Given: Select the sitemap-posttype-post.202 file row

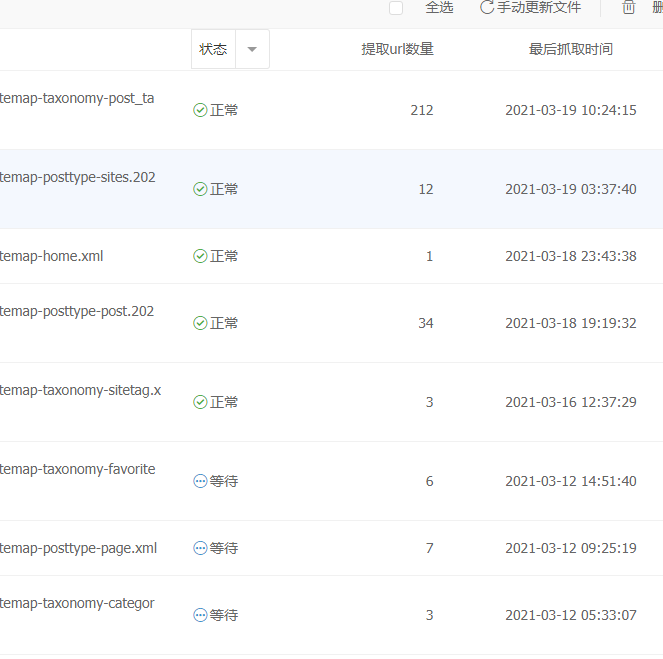Looking at the screenshot, I should [77, 311].
